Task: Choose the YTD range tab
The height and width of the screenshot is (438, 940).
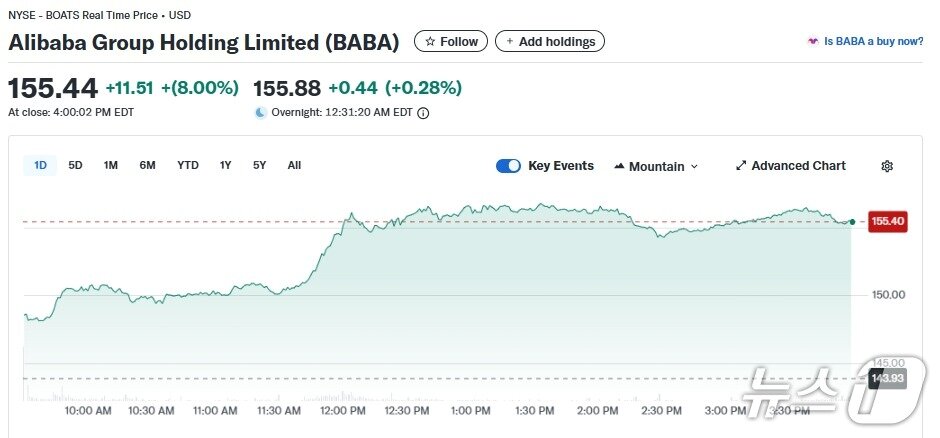Action: [x=188, y=165]
